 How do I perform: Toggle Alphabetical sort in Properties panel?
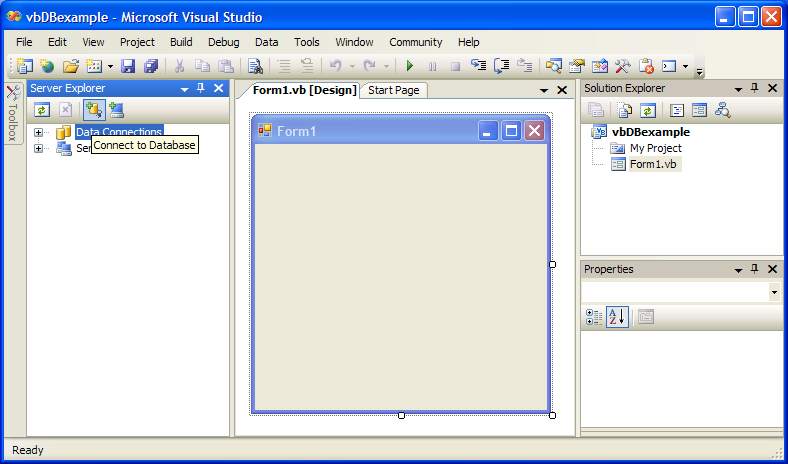tap(617, 317)
